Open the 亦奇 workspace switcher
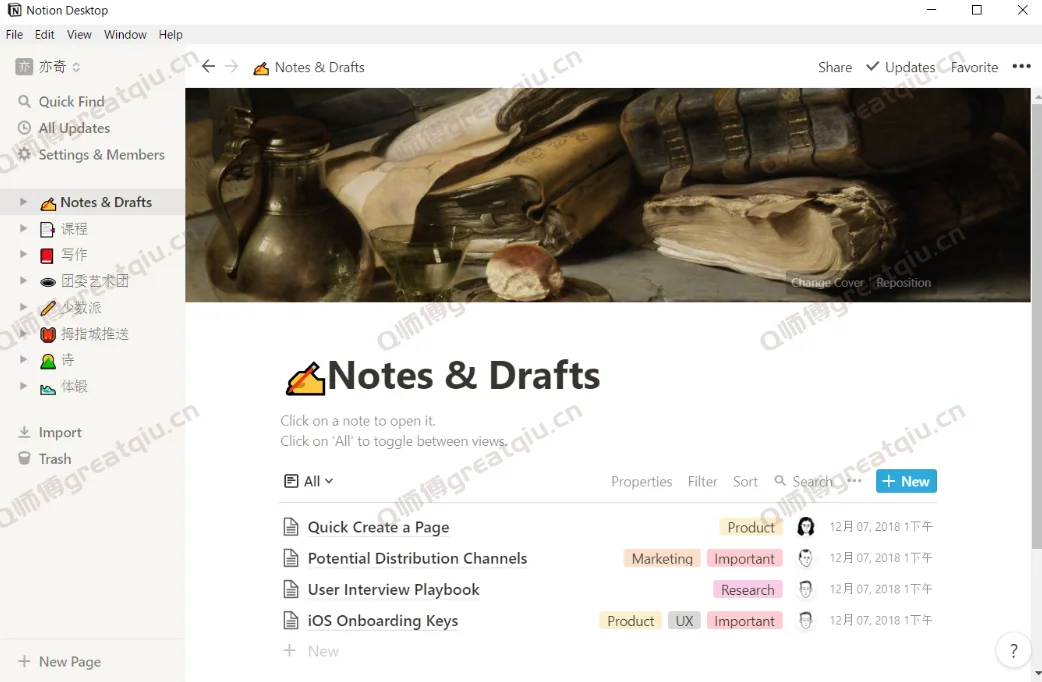Image resolution: width=1042 pixels, height=682 pixels. (x=48, y=67)
